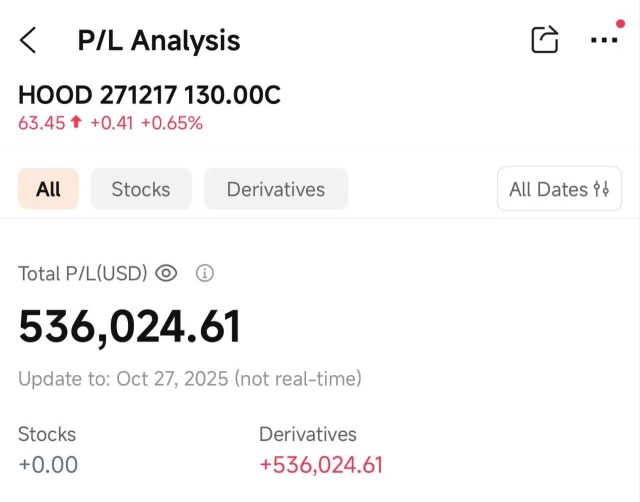Open the HOOD 271217 130.00C contract
Viewport: 640px width, 502px height.
(x=150, y=95)
